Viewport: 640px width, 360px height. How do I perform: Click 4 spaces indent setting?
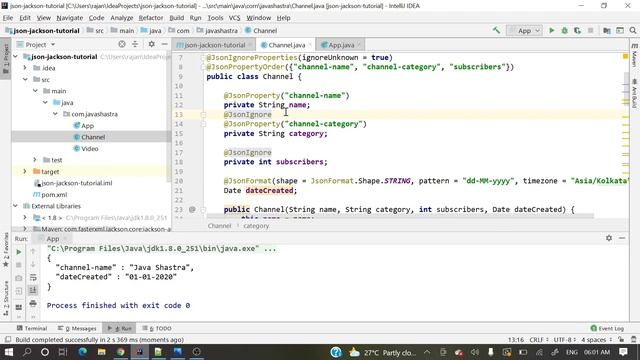click(x=596, y=340)
